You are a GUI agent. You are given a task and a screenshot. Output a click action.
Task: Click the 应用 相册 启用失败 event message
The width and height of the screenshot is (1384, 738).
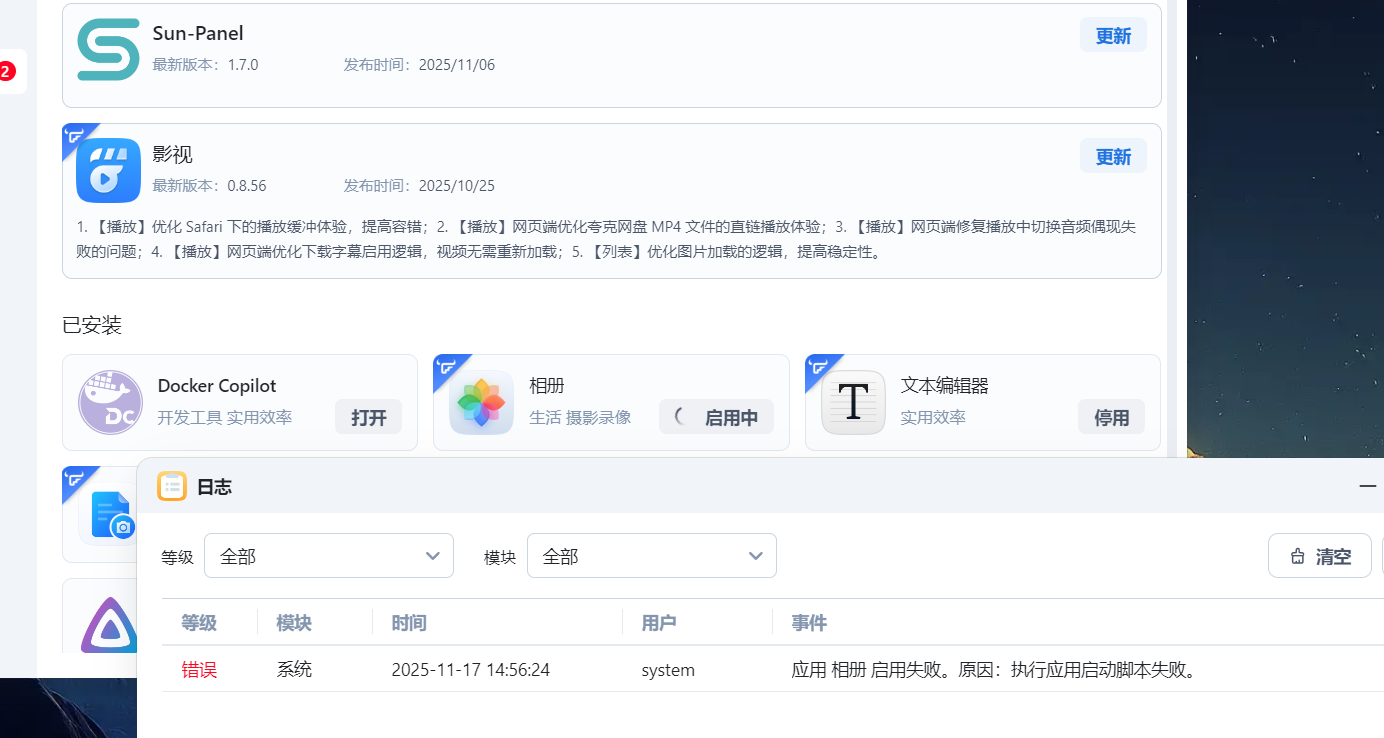pos(994,670)
